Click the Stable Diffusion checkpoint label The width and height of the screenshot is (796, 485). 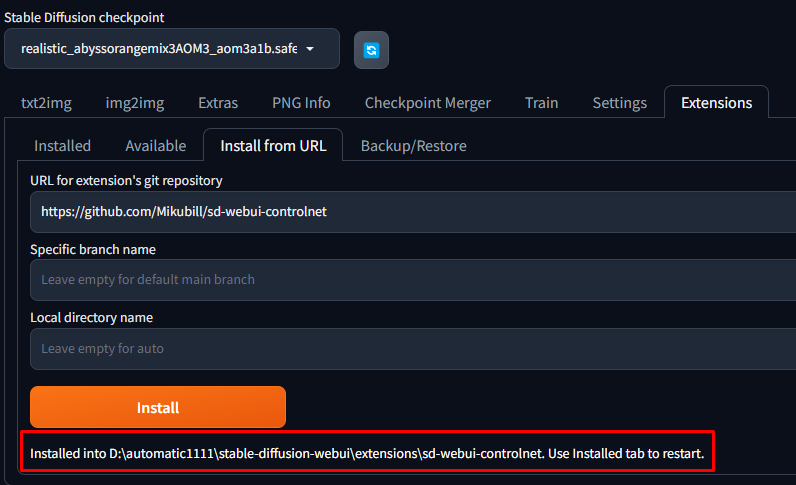pyautogui.click(x=84, y=17)
